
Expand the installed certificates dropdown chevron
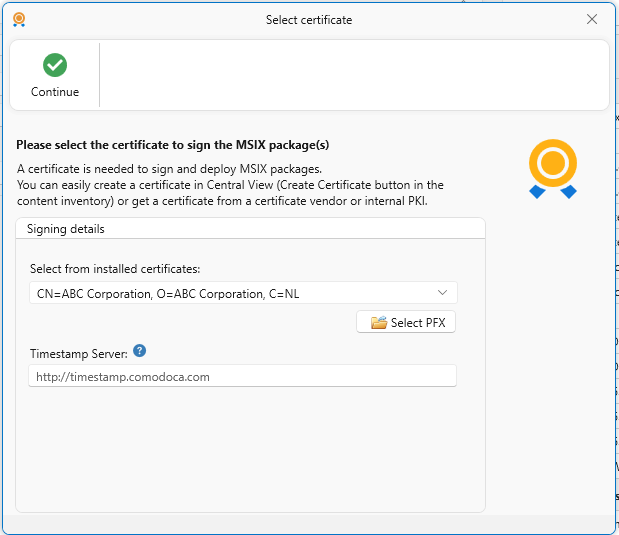pos(443,293)
